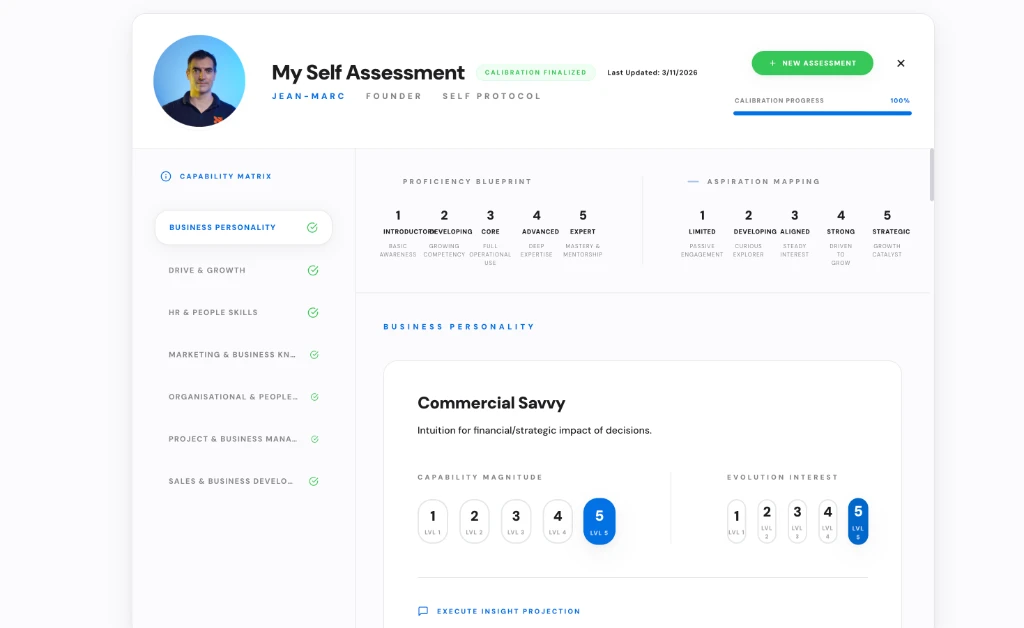Open the Drive & Growth section
This screenshot has height=628, width=1024.
(244, 270)
